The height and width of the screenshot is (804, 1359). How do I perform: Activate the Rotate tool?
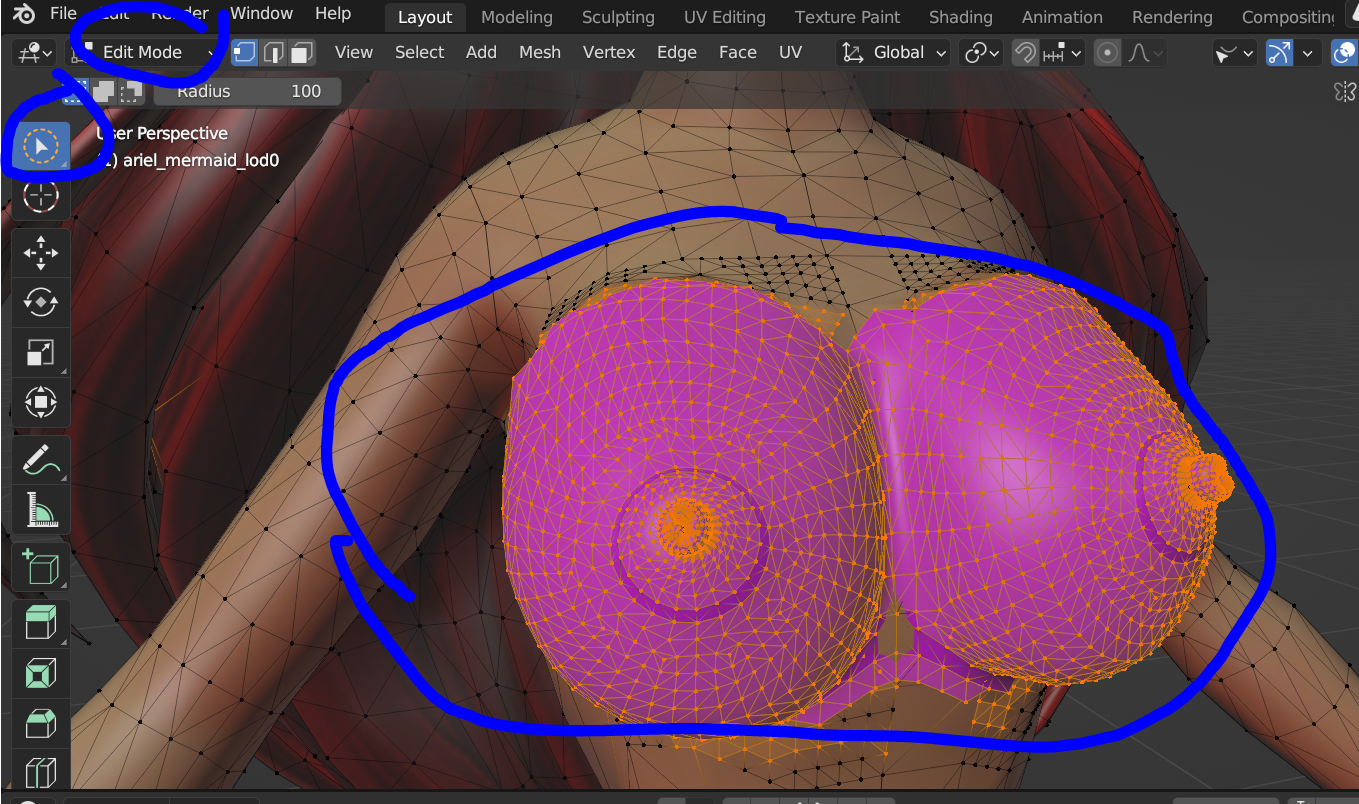point(41,301)
